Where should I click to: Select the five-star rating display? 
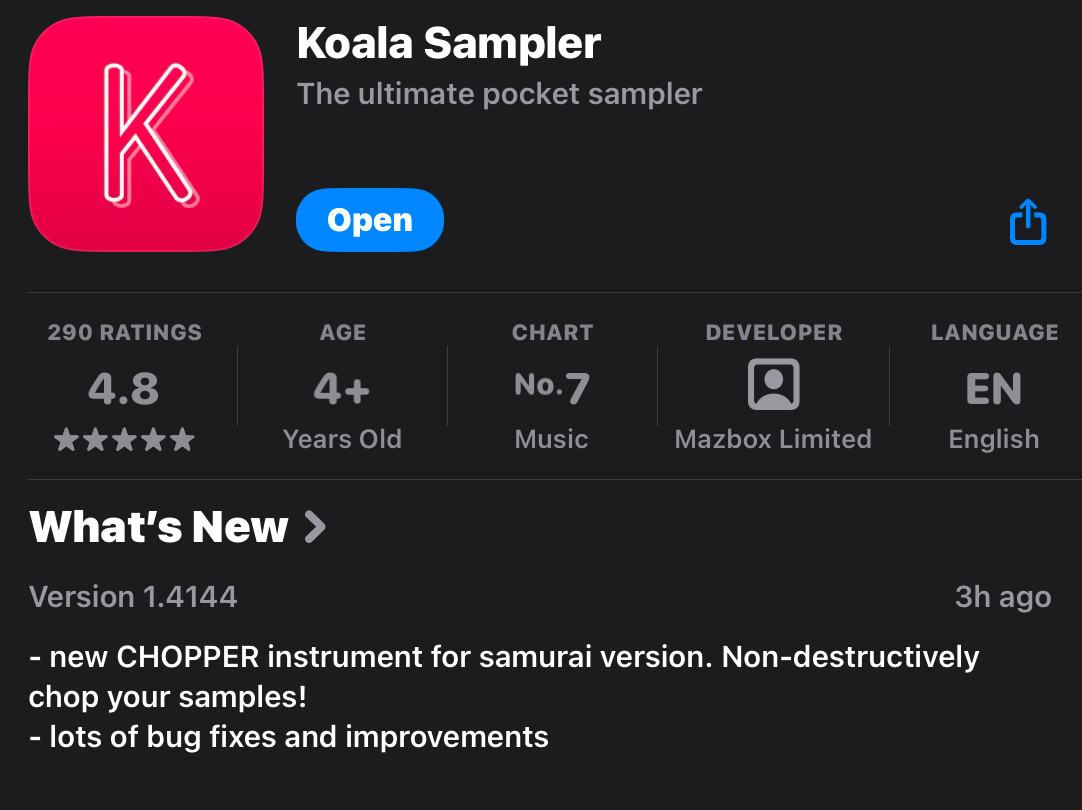point(124,438)
